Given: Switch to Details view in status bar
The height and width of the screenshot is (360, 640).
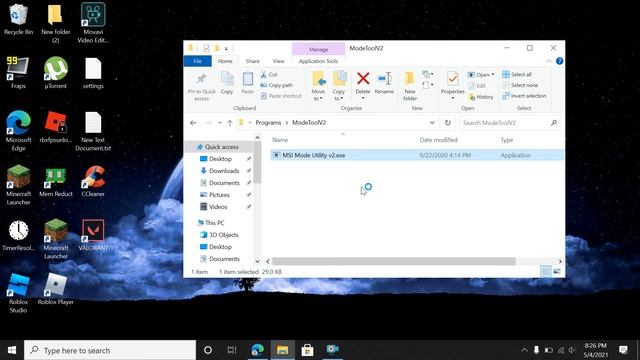Looking at the screenshot, I should click(x=546, y=271).
